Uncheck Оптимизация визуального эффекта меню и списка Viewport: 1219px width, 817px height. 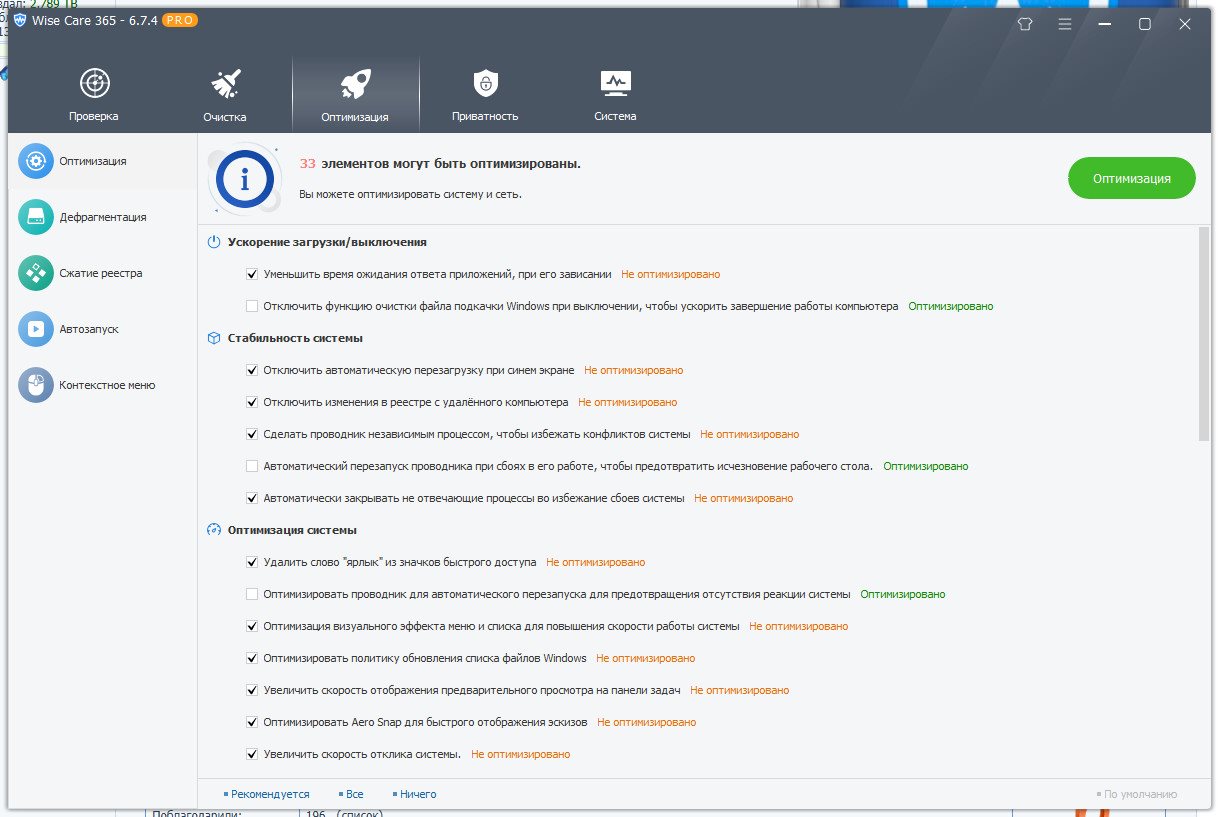click(252, 626)
